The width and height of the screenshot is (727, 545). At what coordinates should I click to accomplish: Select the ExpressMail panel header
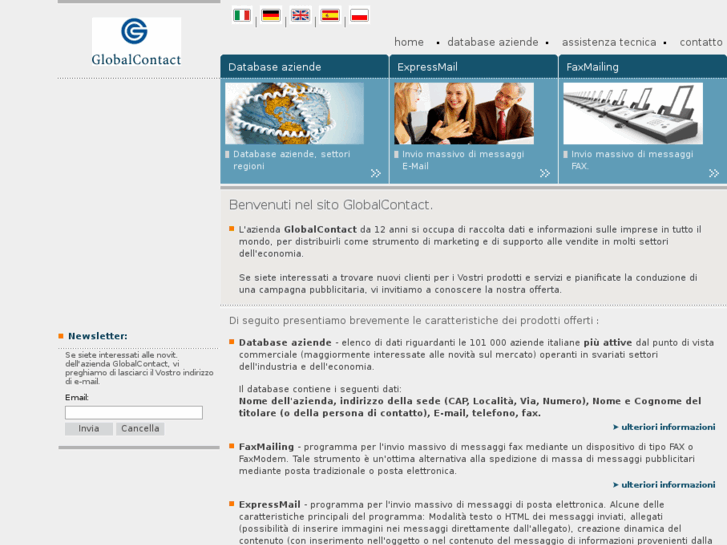point(474,67)
